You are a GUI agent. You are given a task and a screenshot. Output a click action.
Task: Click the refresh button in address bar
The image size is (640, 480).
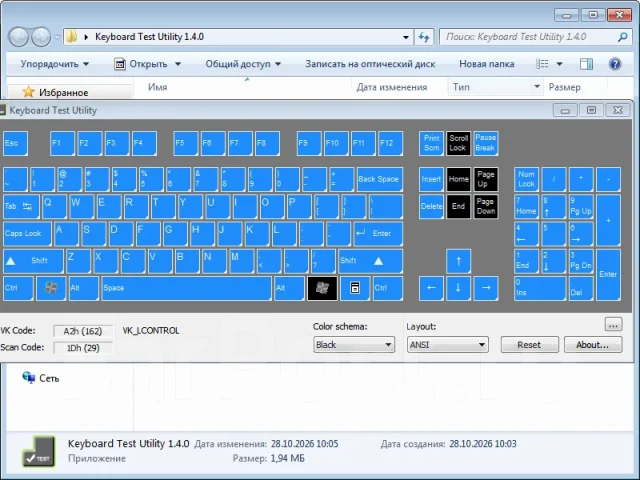[x=424, y=37]
